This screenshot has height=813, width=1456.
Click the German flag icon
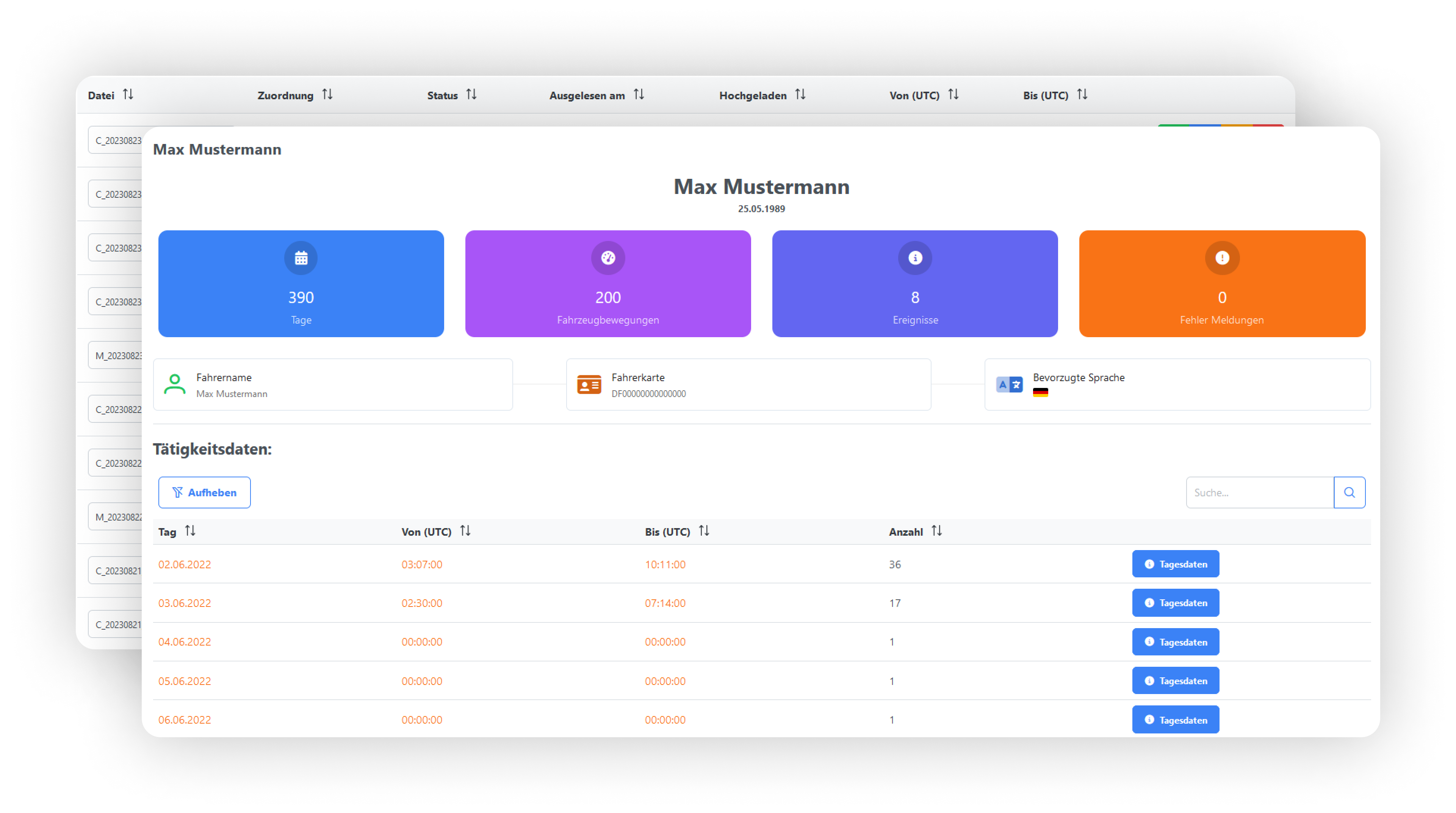(x=1040, y=392)
